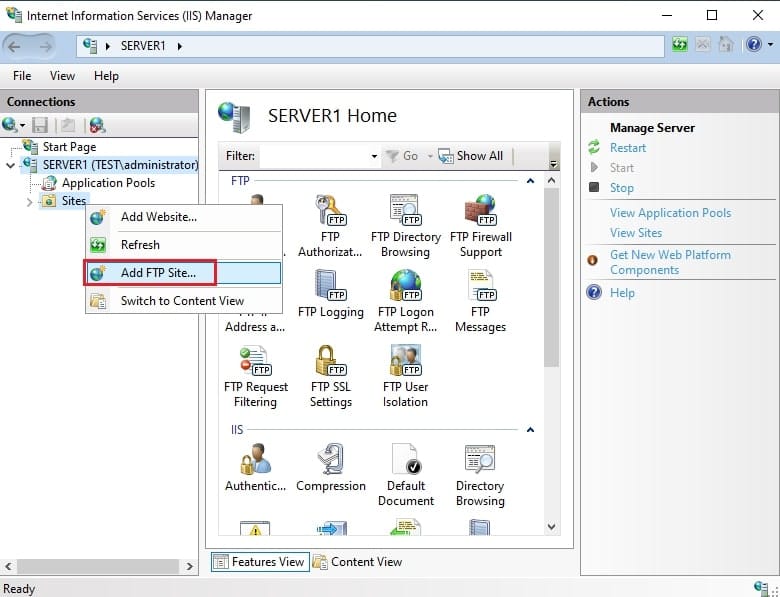Expand the path arrow after SERVER1 in address bar
This screenshot has height=597, width=780.
pos(180,46)
